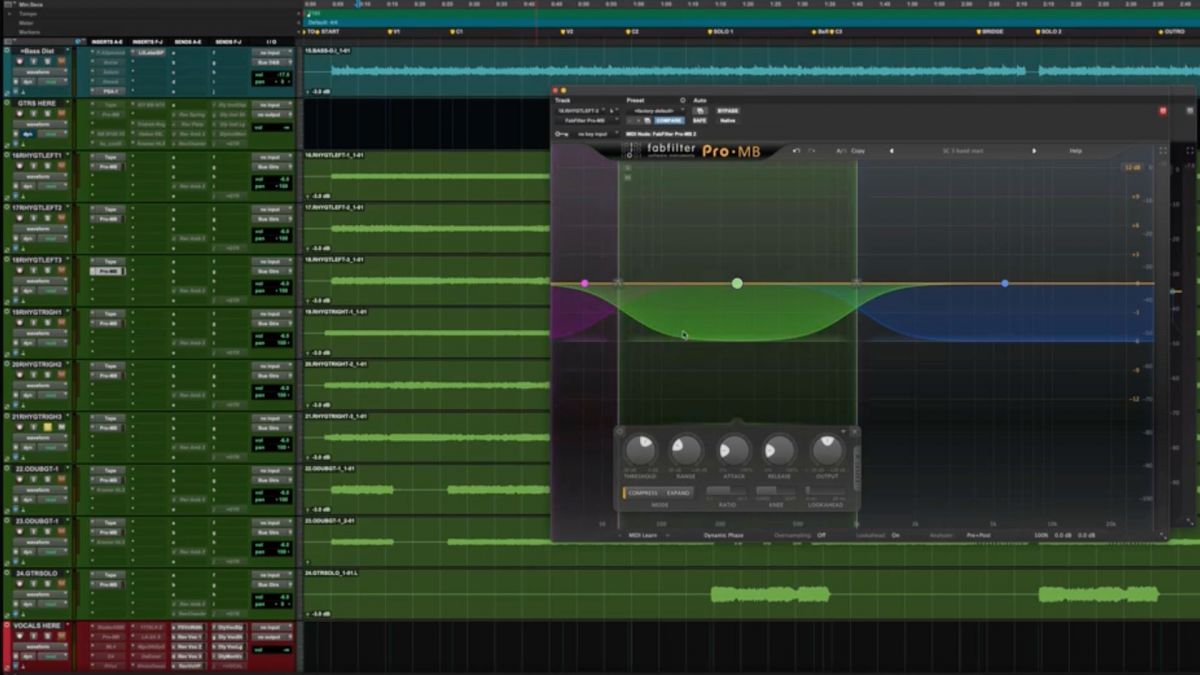Click the RATIO slider in Pro-MB
The image size is (1200, 675).
(x=726, y=491)
